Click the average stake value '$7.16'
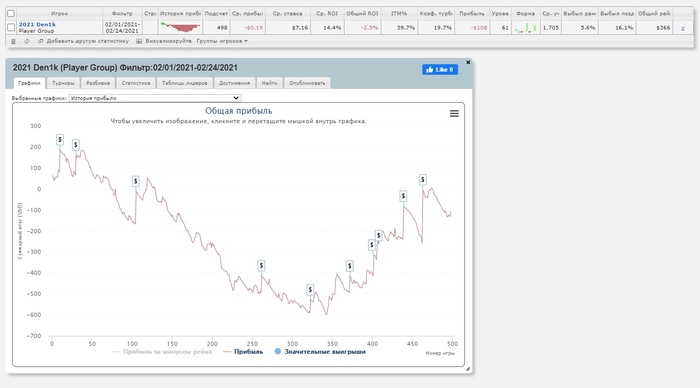Viewport: 700px width, 388px height. (300, 28)
